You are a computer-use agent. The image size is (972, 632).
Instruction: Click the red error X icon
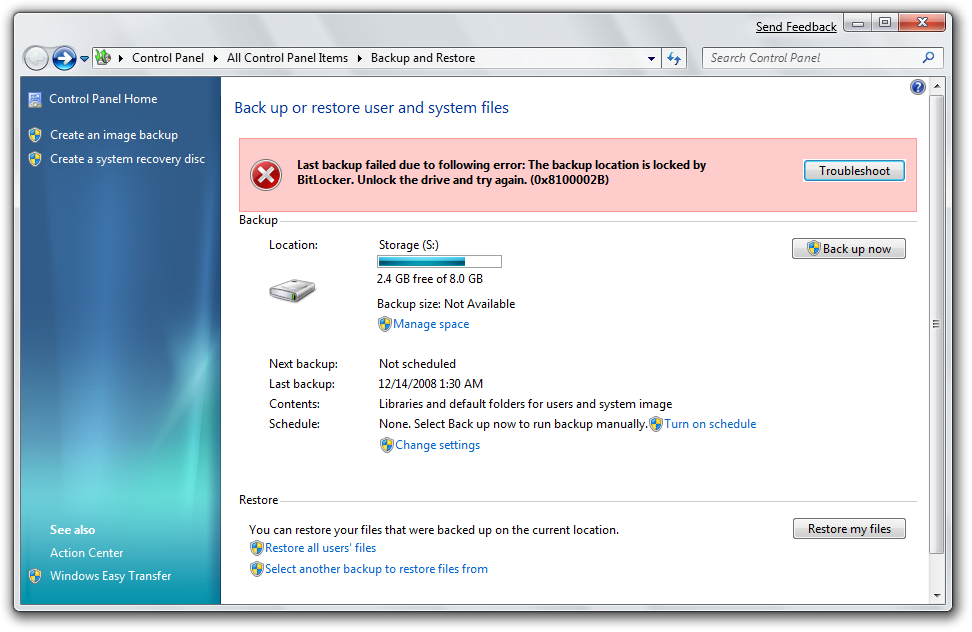[266, 175]
